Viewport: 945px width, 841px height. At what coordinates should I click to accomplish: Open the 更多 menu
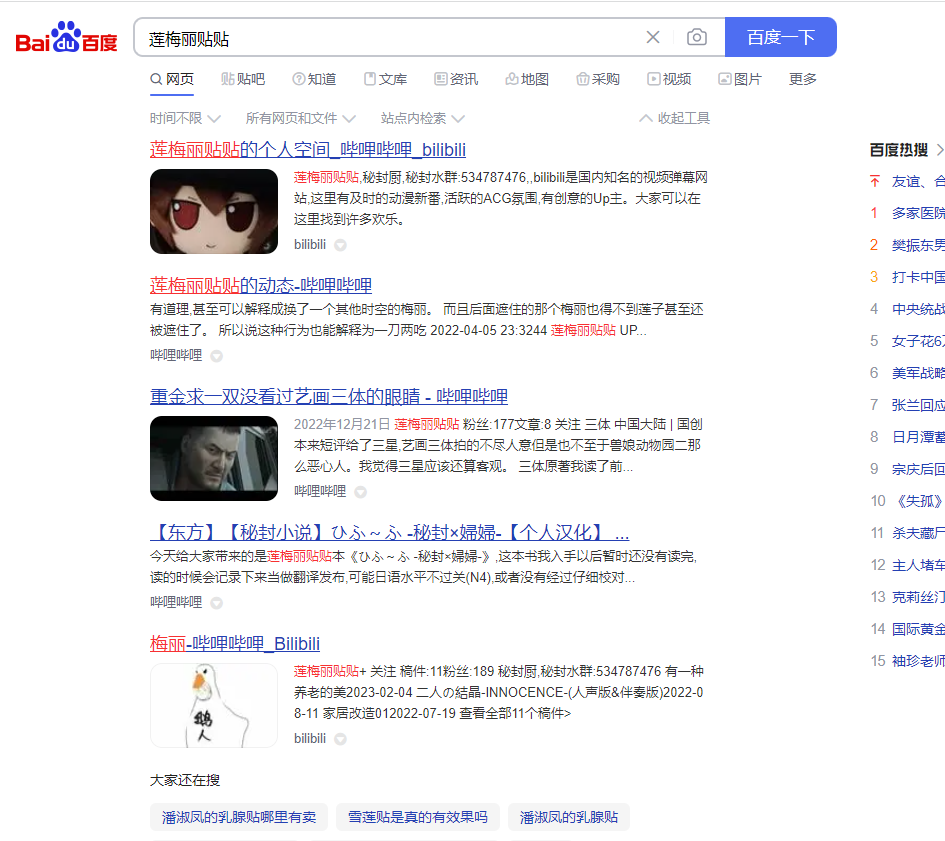(x=801, y=78)
